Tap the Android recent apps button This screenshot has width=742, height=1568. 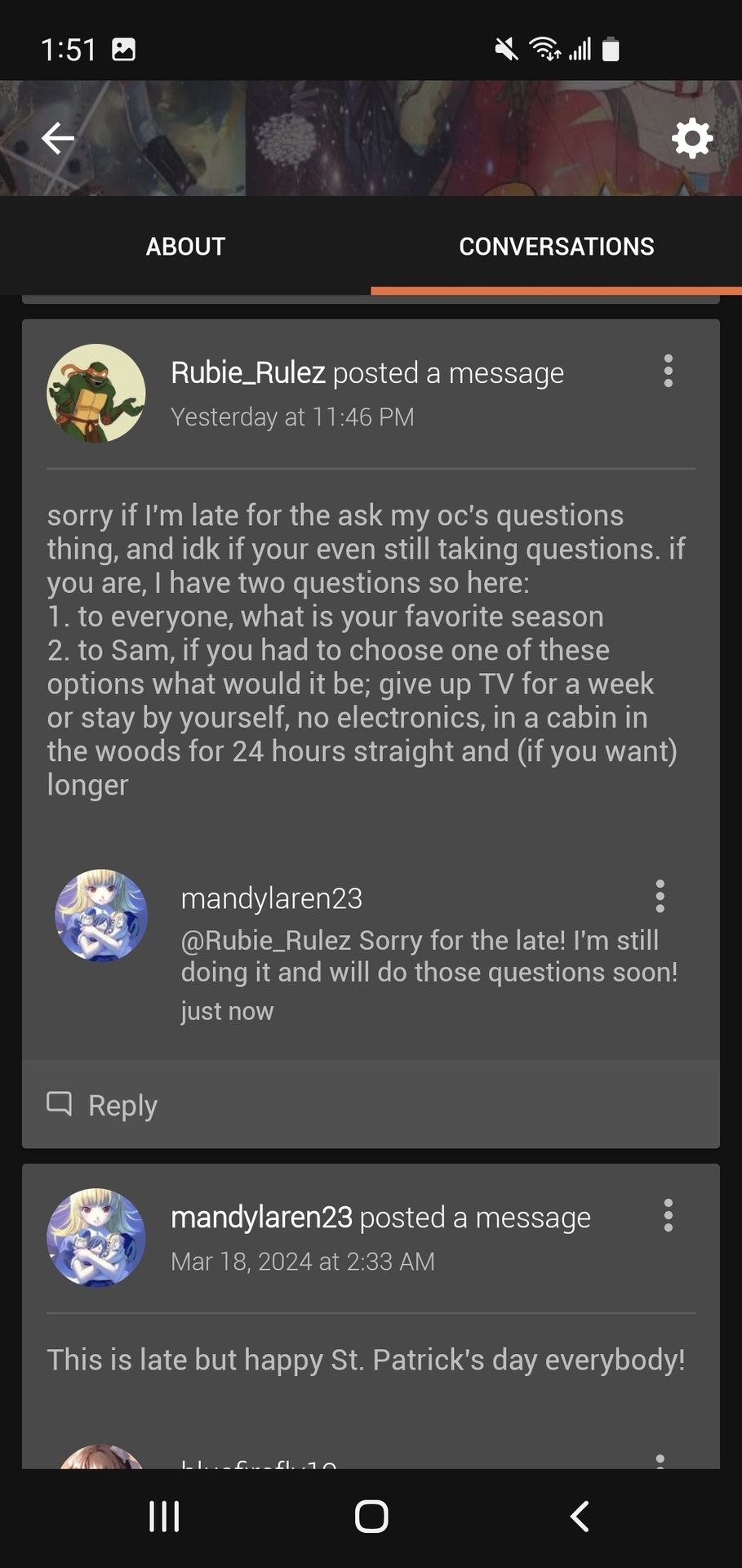pyautogui.click(x=164, y=1517)
